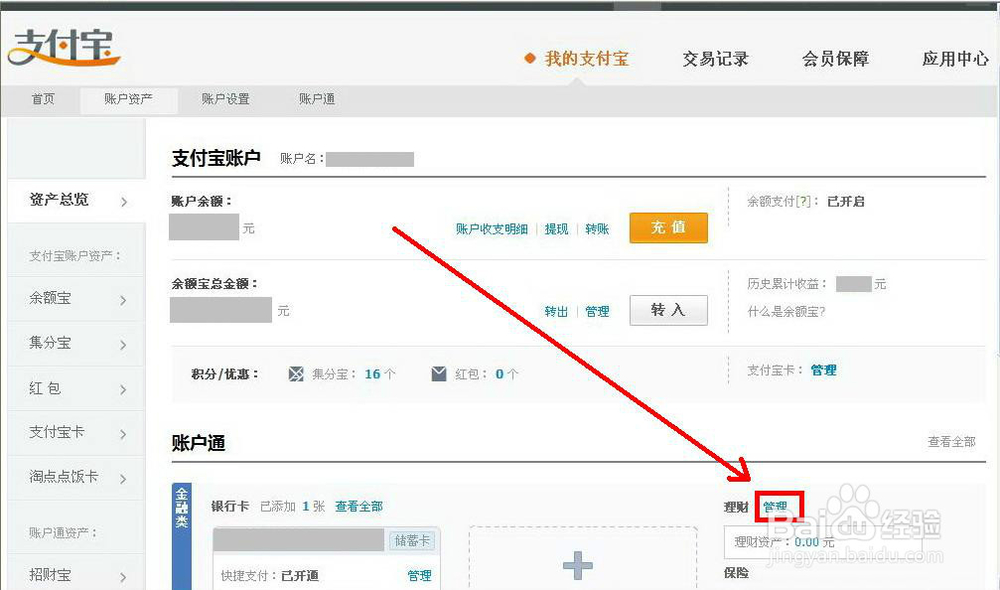This screenshot has height=590, width=1000.
Task: Click the 历史累计收益 label
Action: pos(787,284)
